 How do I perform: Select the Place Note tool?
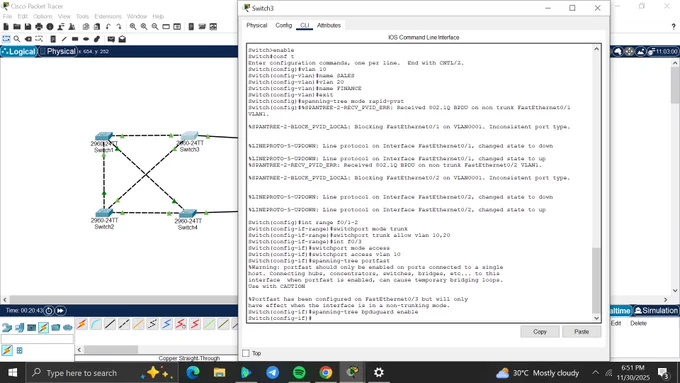[53, 39]
